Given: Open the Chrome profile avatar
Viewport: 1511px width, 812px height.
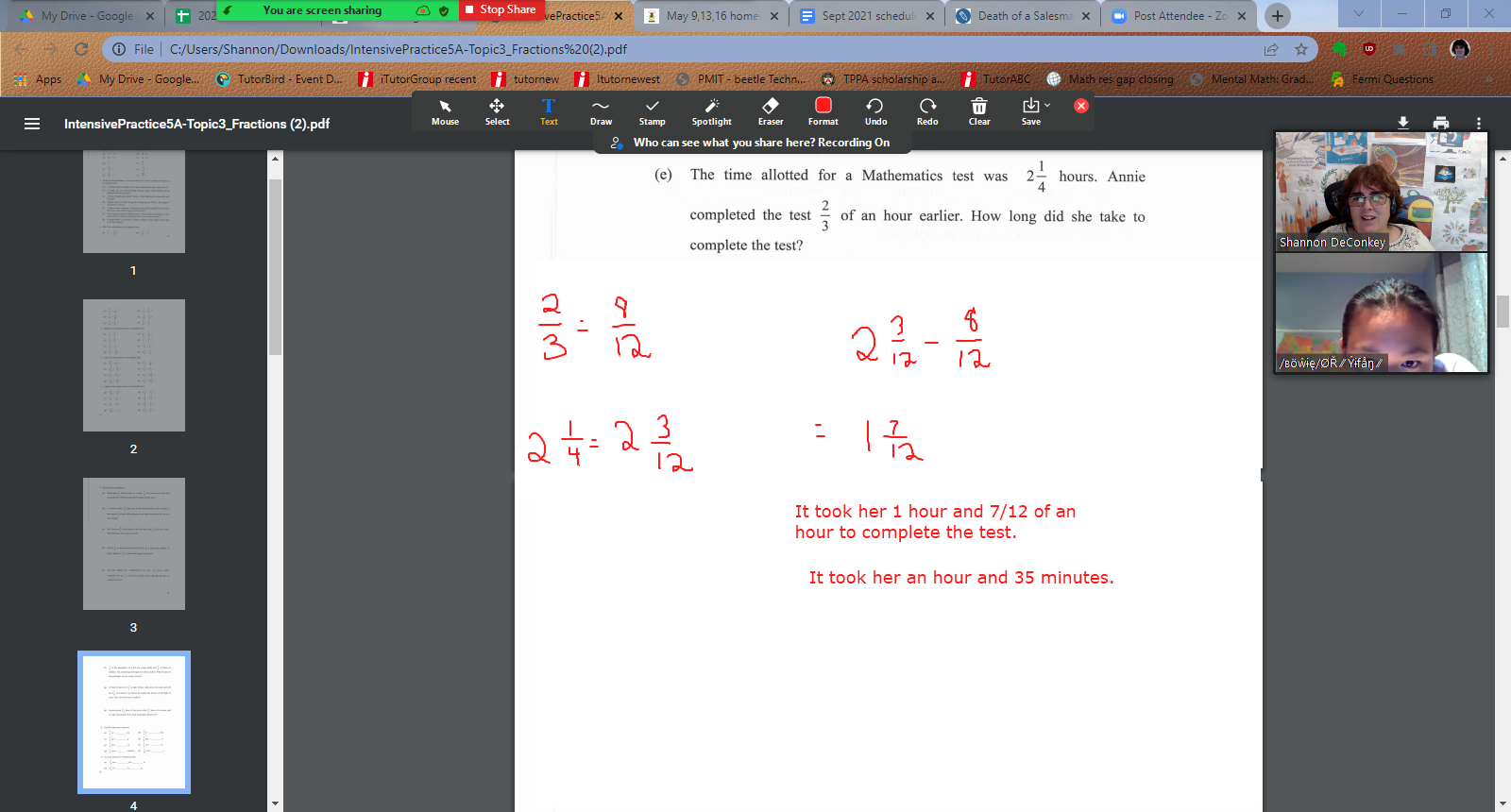Looking at the screenshot, I should point(1460,49).
